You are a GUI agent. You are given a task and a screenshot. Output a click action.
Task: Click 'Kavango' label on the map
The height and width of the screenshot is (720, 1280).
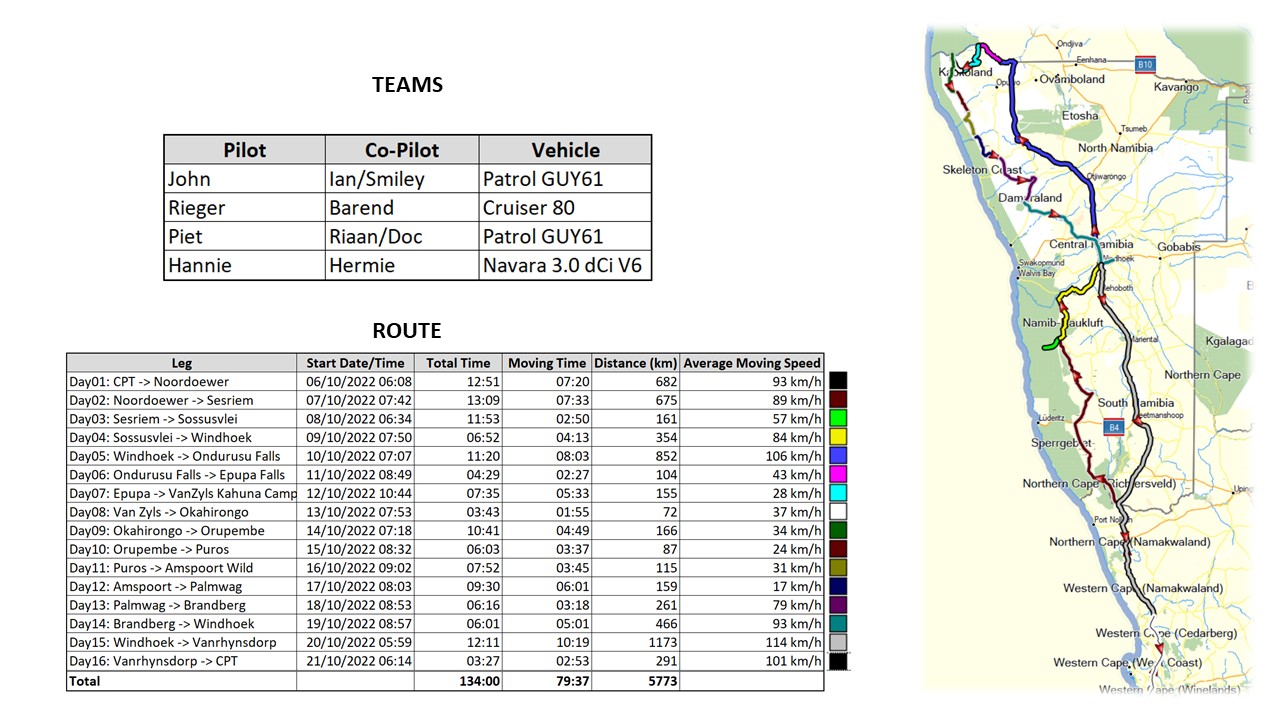(1176, 87)
